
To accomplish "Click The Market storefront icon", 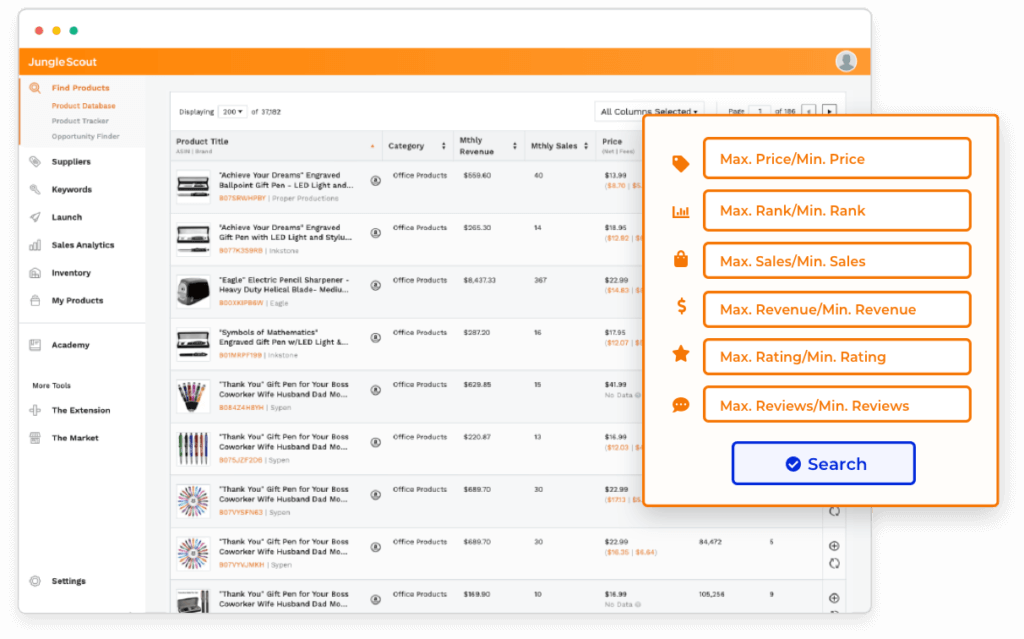I will tap(35, 438).
